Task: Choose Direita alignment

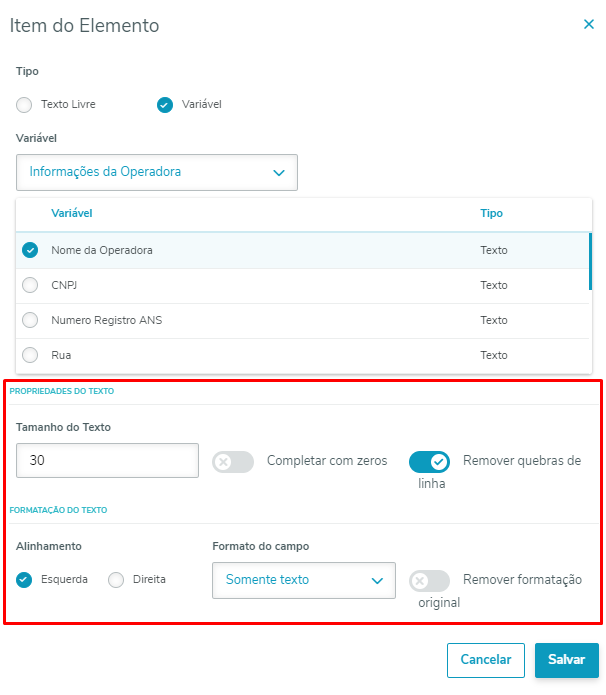Action: point(116,580)
